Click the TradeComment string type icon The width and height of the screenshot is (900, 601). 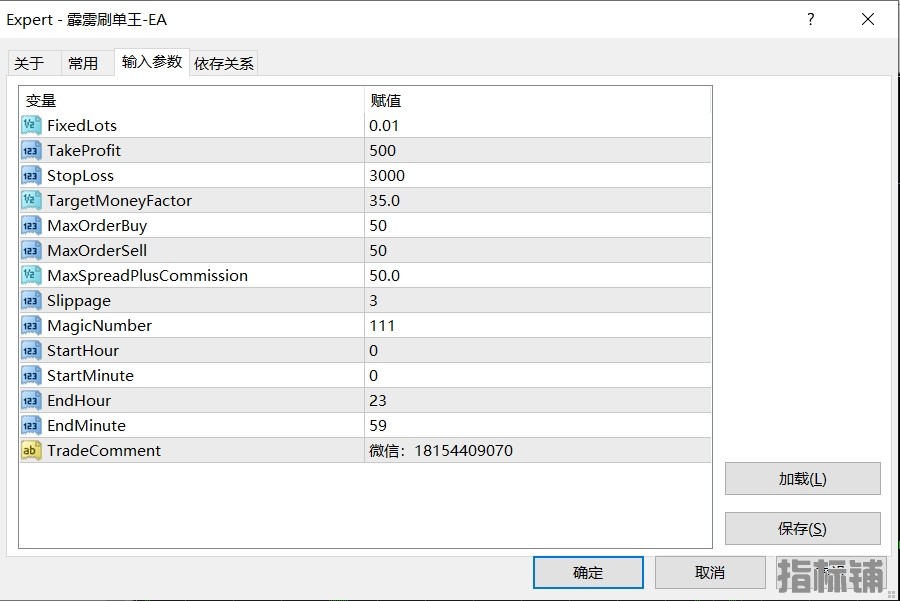pyautogui.click(x=31, y=451)
